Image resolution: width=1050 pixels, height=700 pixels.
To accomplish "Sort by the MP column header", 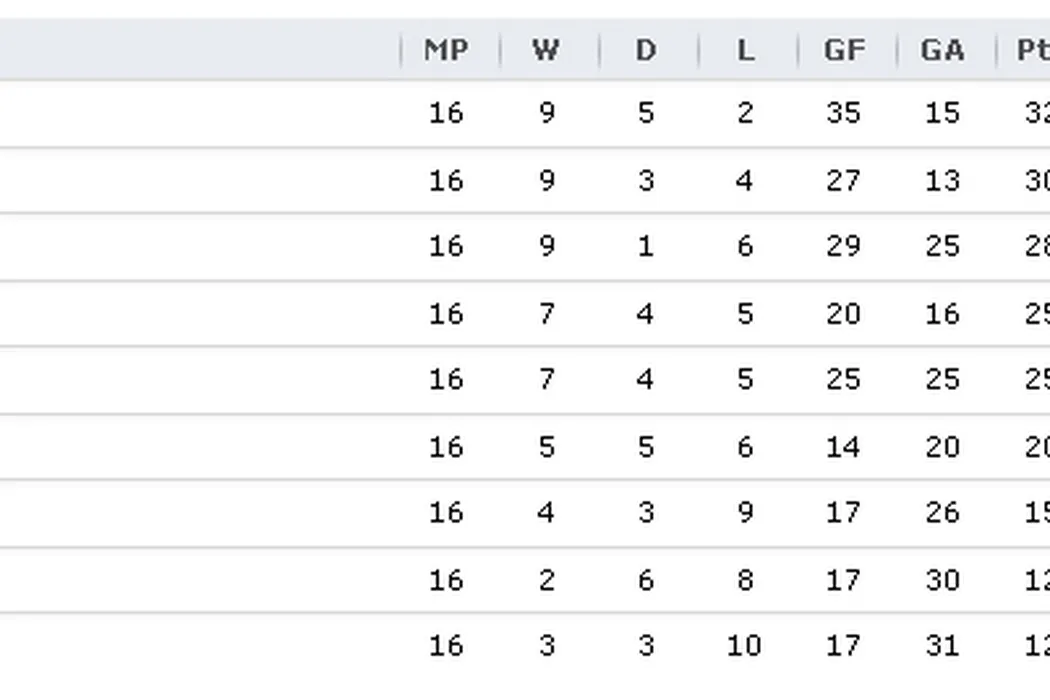I will coord(446,50).
